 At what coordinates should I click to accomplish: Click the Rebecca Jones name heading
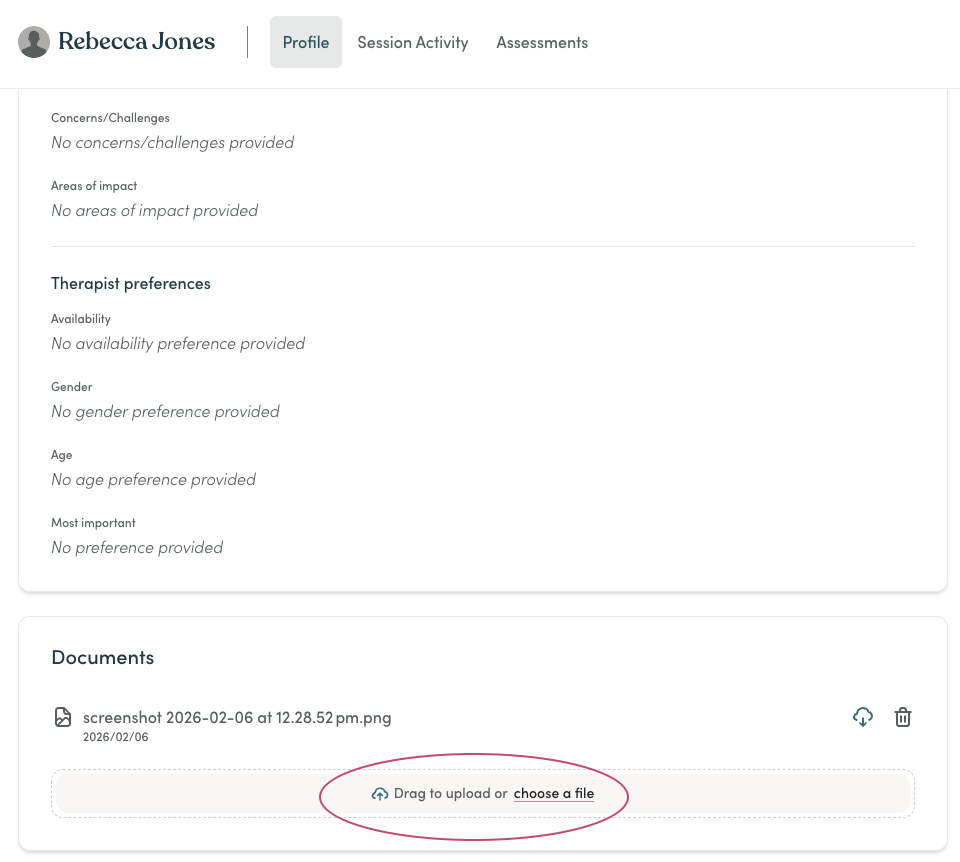click(137, 41)
